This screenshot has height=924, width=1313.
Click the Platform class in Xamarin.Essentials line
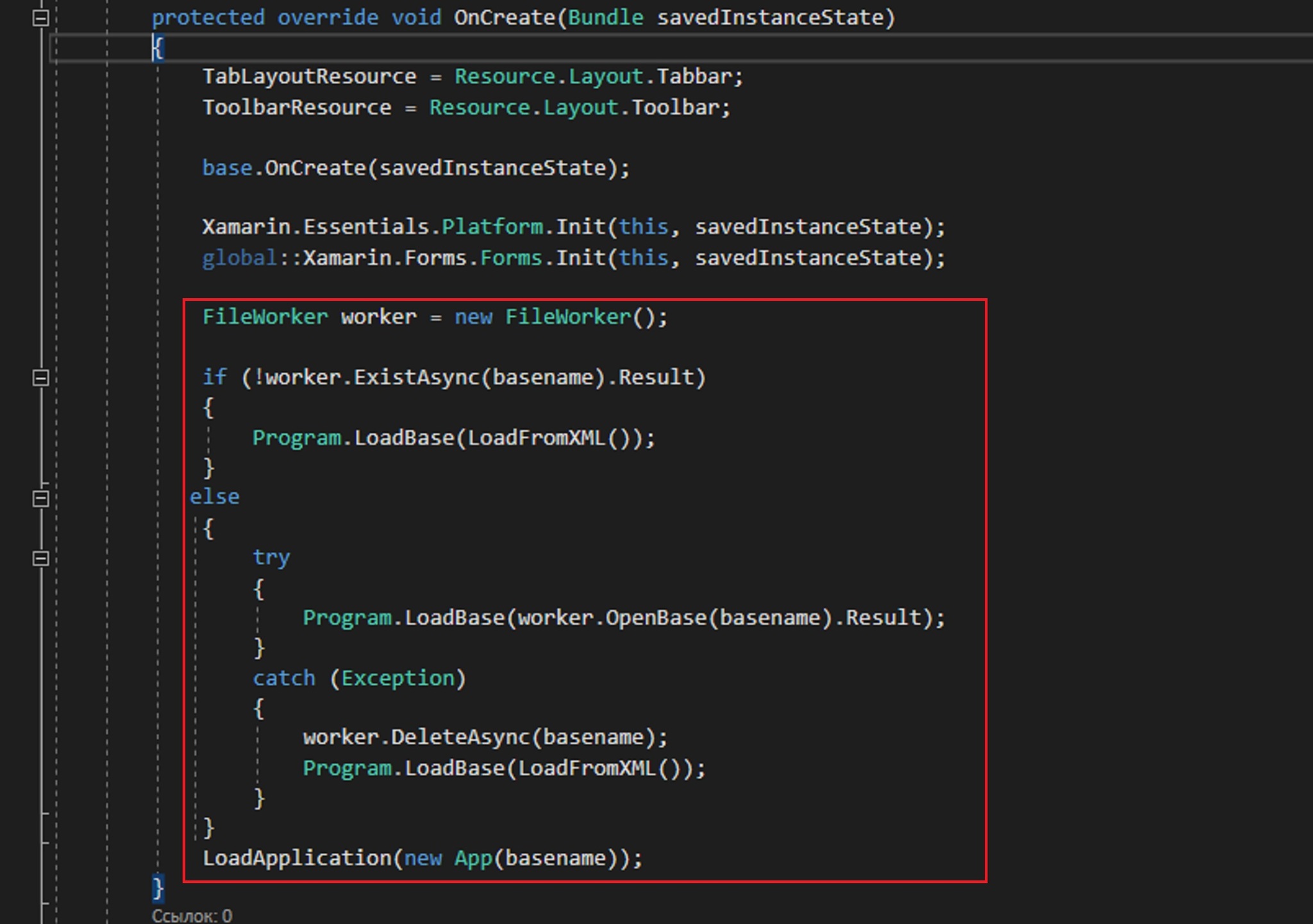(x=492, y=227)
